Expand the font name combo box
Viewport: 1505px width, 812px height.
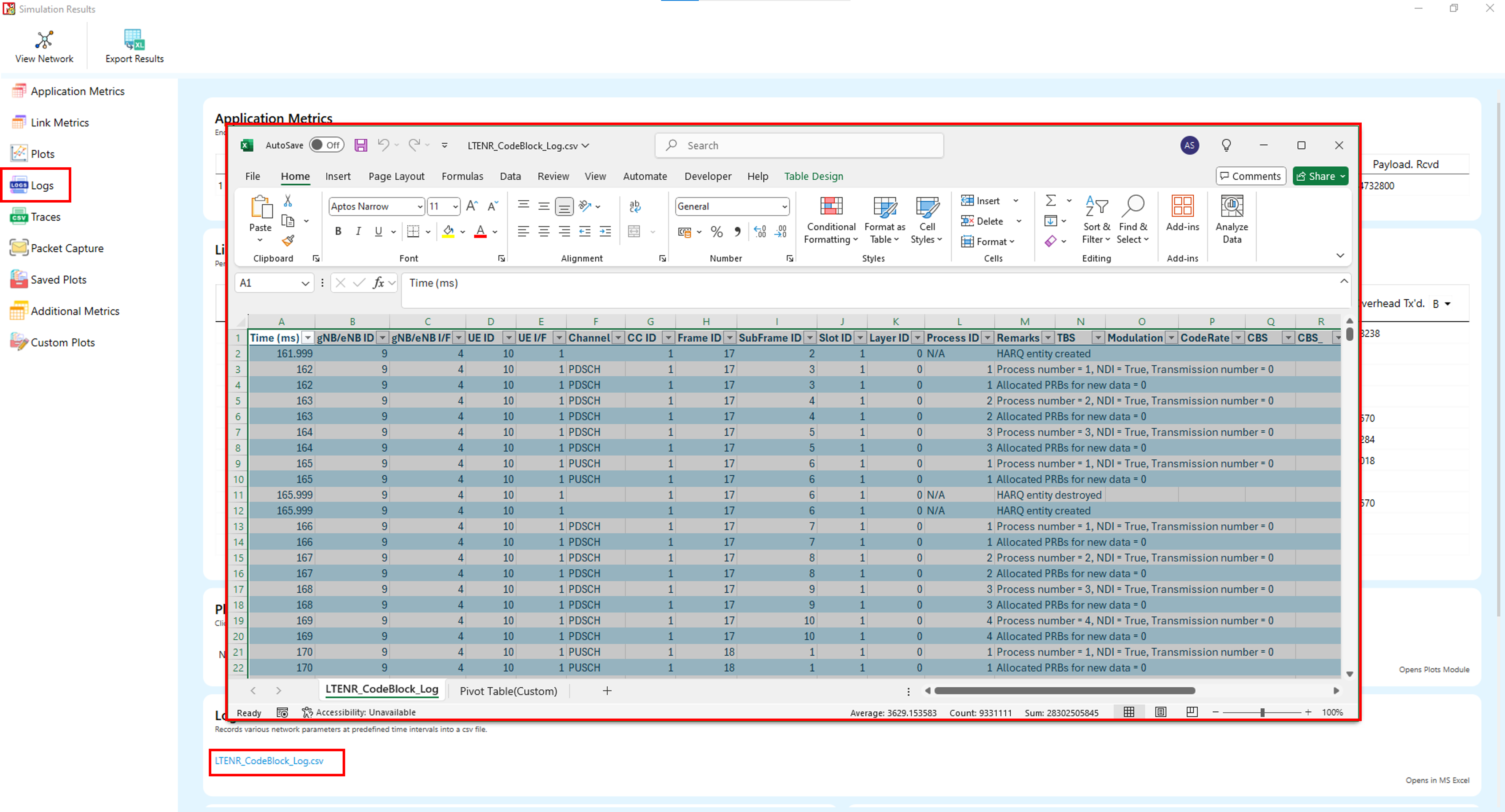pos(419,206)
